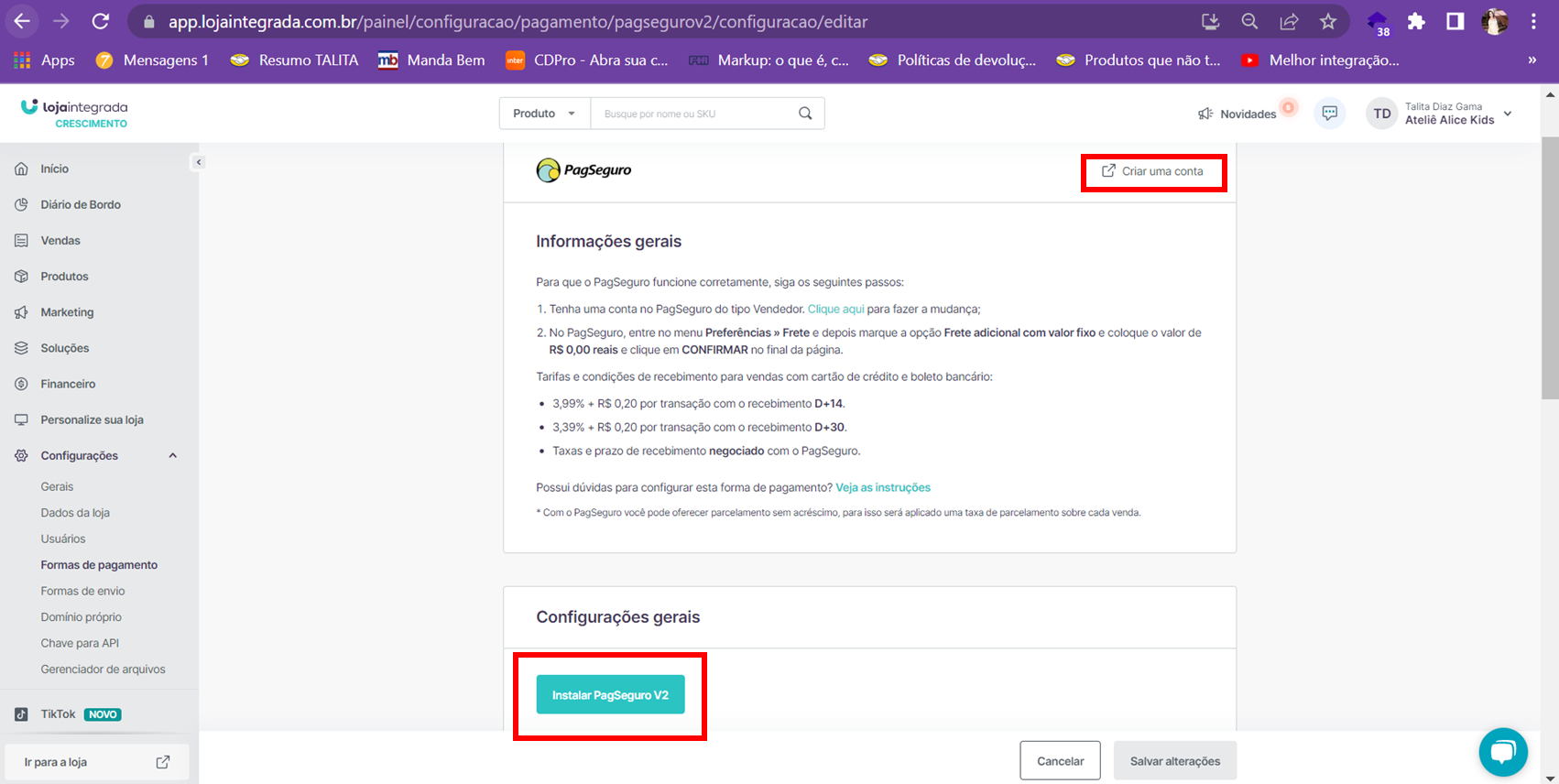Click the page vertical scrollbar thumb

(1550, 268)
